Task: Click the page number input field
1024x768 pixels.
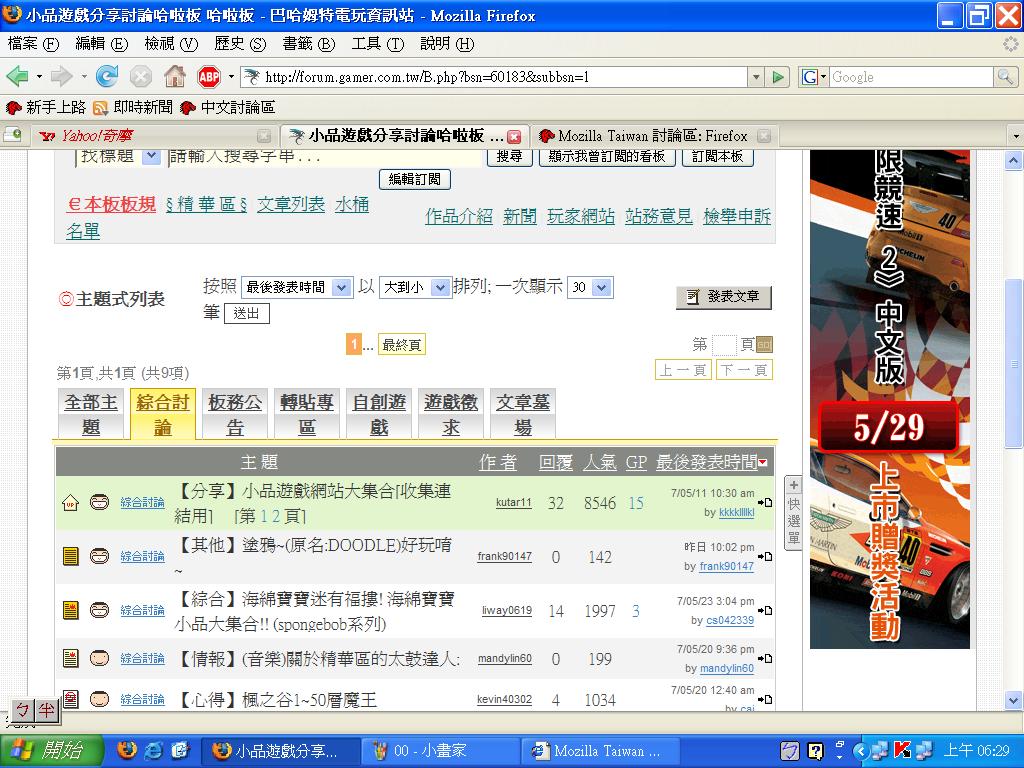Action: 724,345
